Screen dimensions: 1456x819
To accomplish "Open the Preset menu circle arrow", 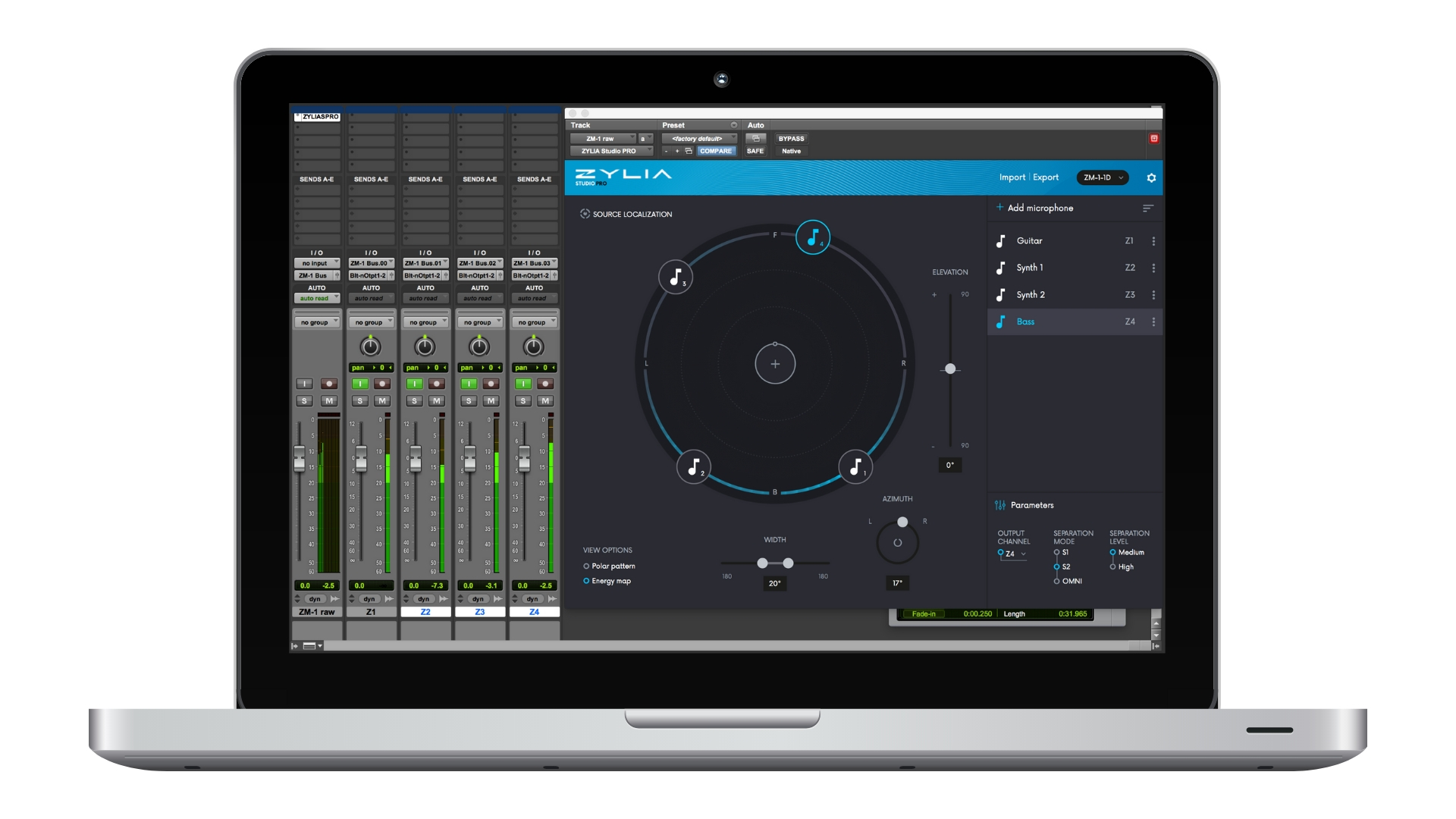I will [733, 125].
